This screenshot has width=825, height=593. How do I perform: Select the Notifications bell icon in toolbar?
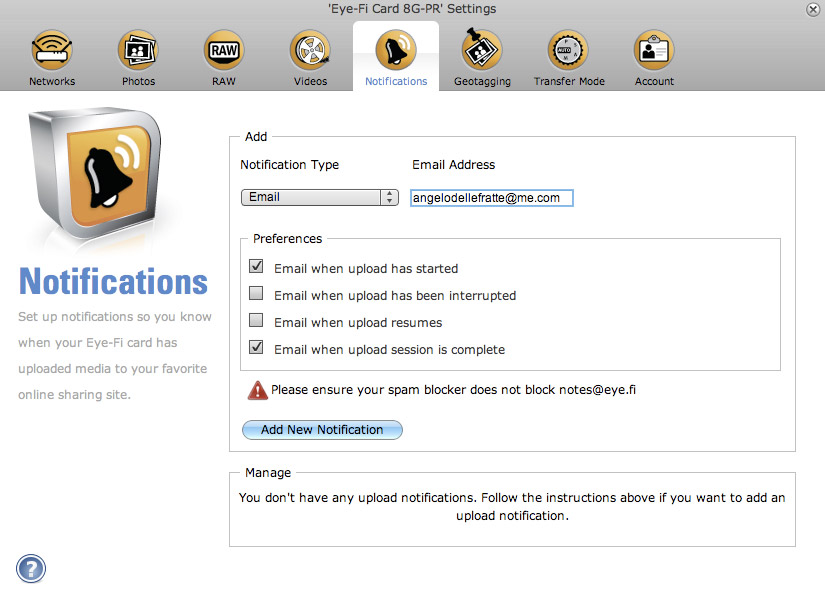[x=396, y=50]
